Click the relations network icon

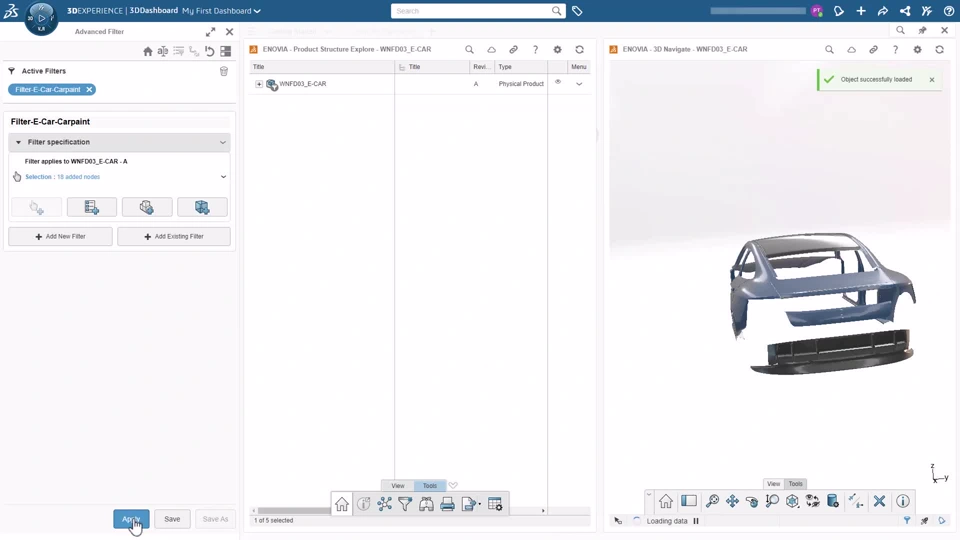tap(384, 504)
